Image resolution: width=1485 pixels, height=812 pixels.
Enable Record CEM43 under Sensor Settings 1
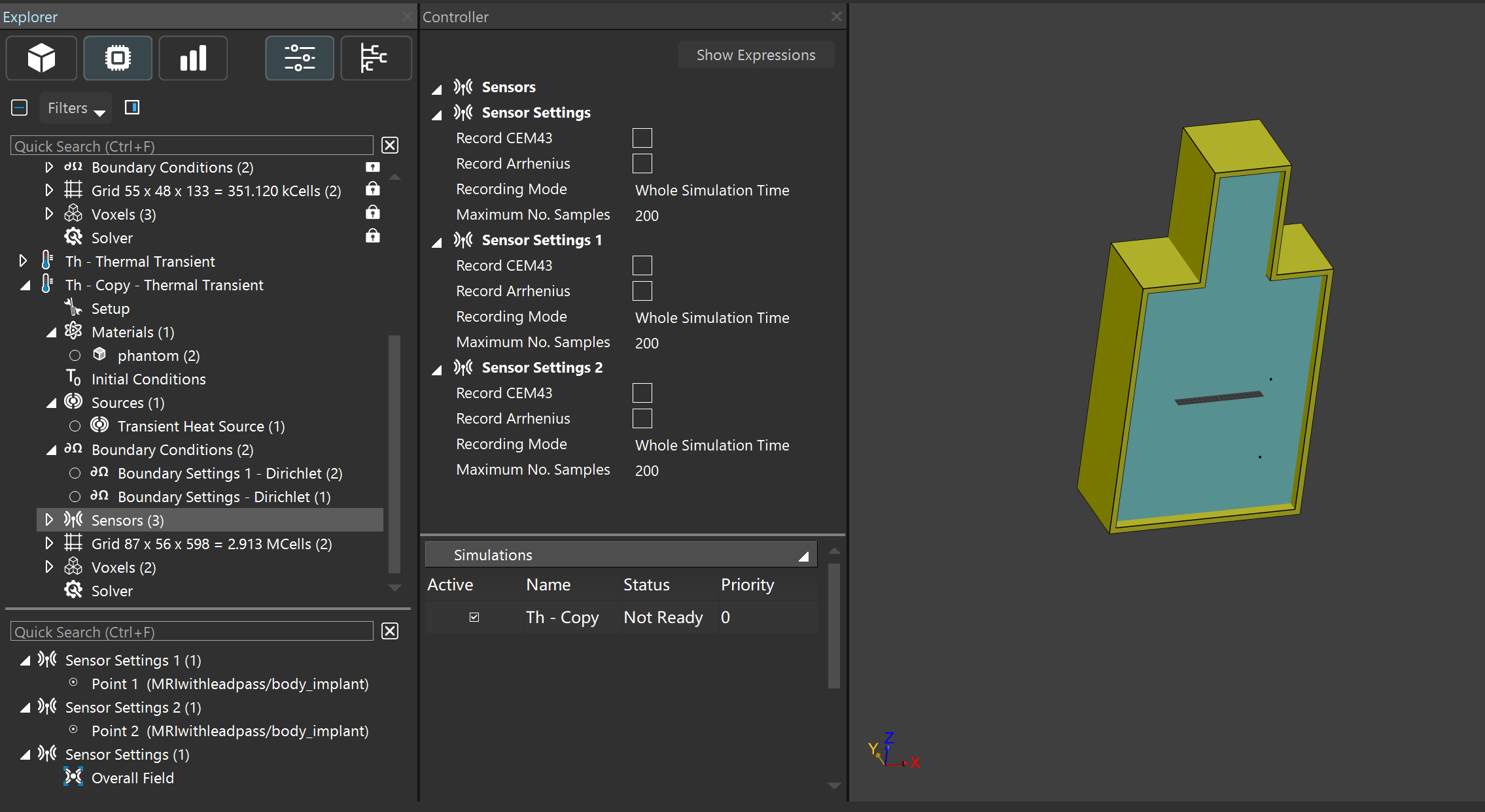tap(642, 265)
